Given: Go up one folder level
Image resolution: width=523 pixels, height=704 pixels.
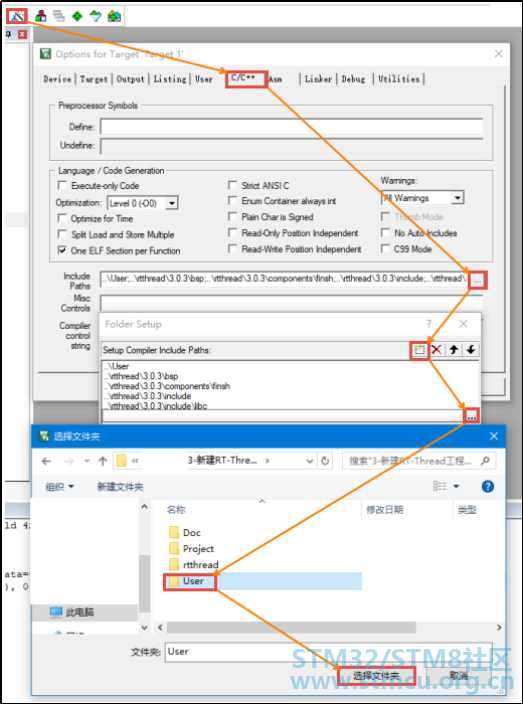Looking at the screenshot, I should 103,461.
